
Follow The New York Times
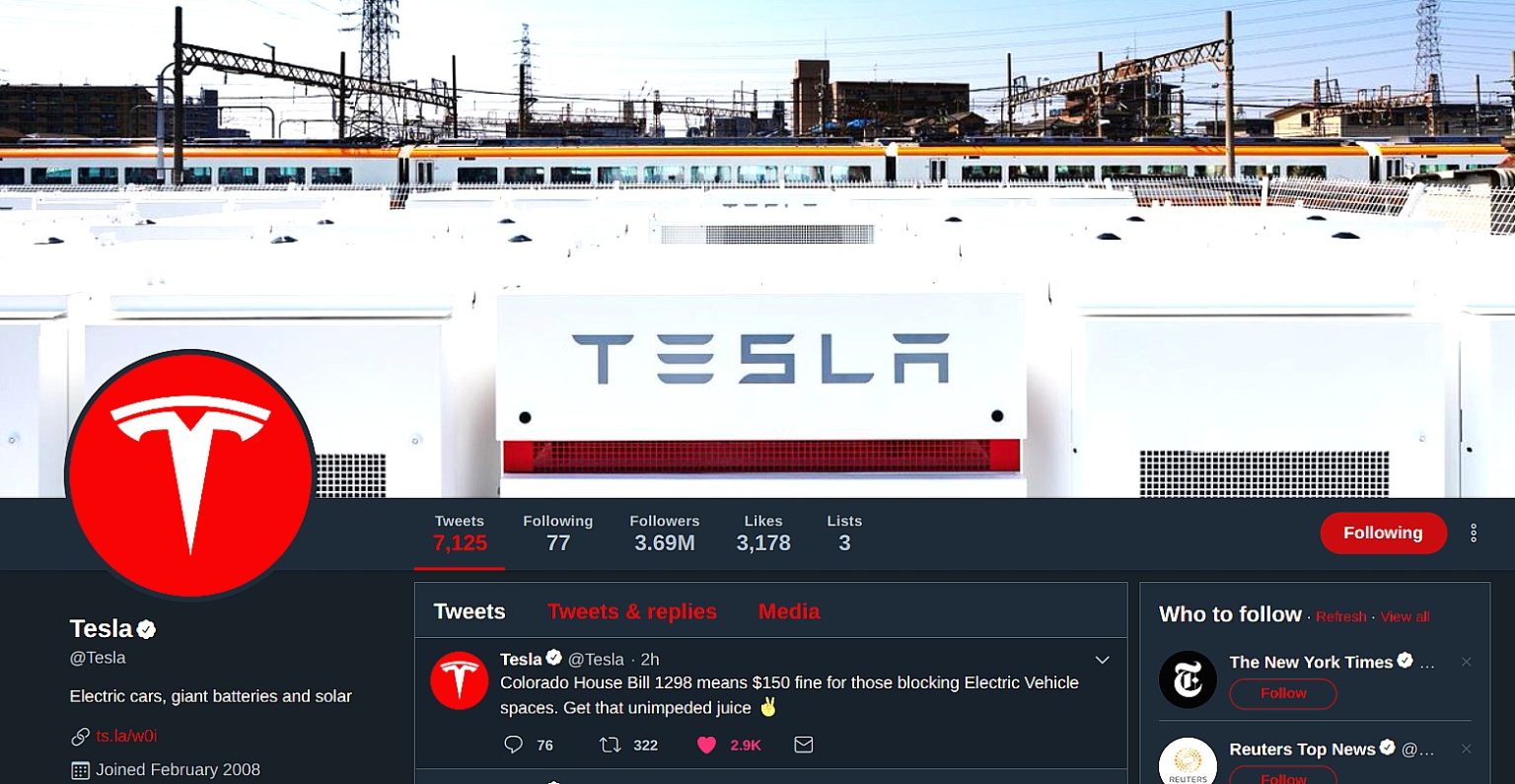1283,693
